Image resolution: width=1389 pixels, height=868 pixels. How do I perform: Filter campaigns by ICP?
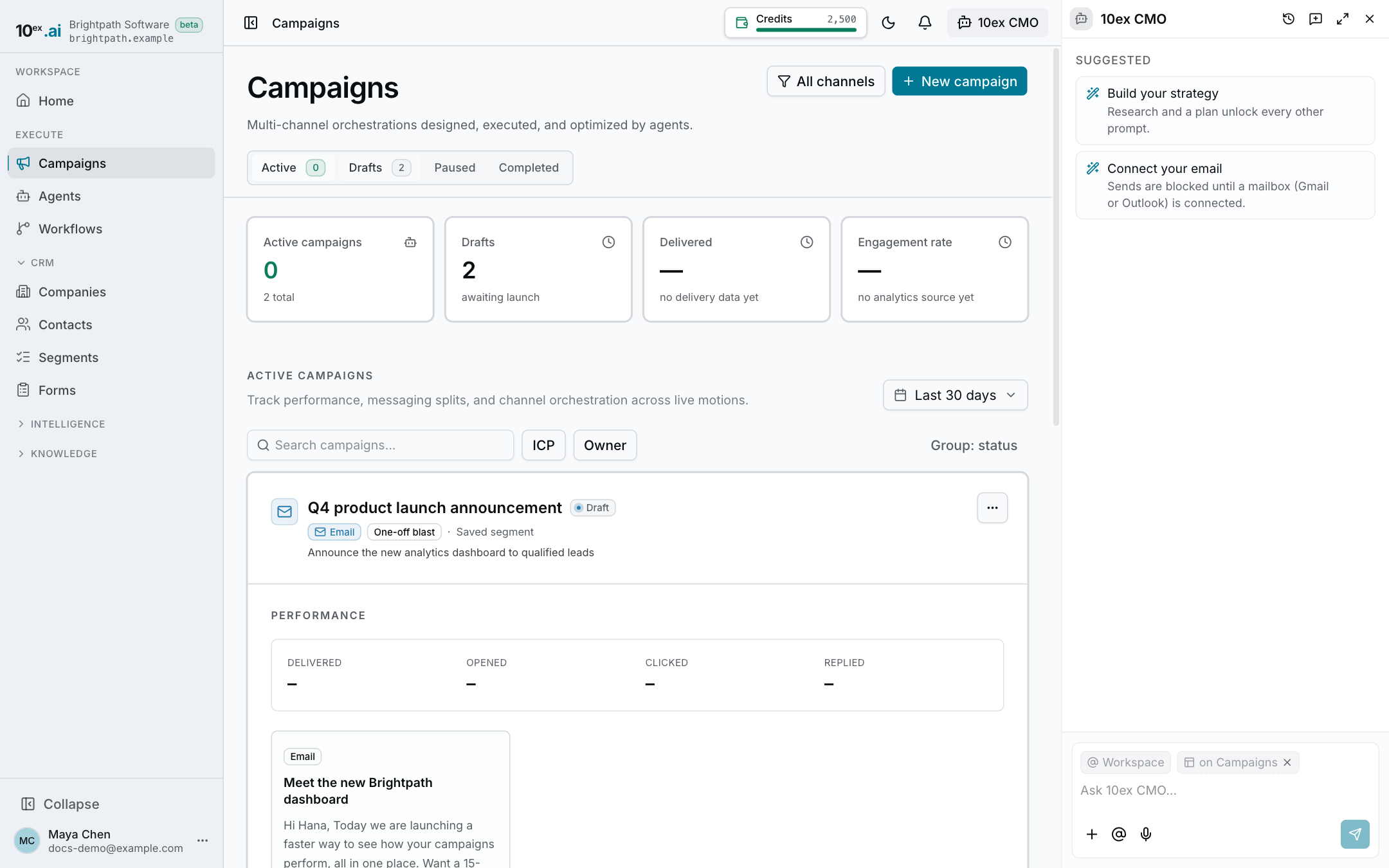click(543, 445)
